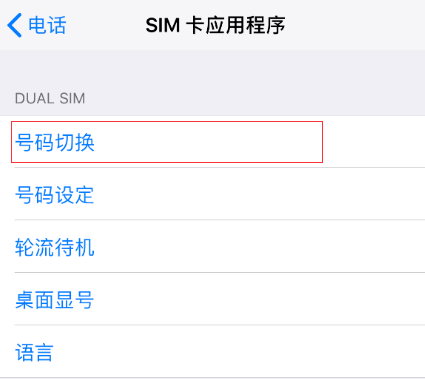Choose the 语言 menu item
This screenshot has height=379, width=425.
(212, 352)
